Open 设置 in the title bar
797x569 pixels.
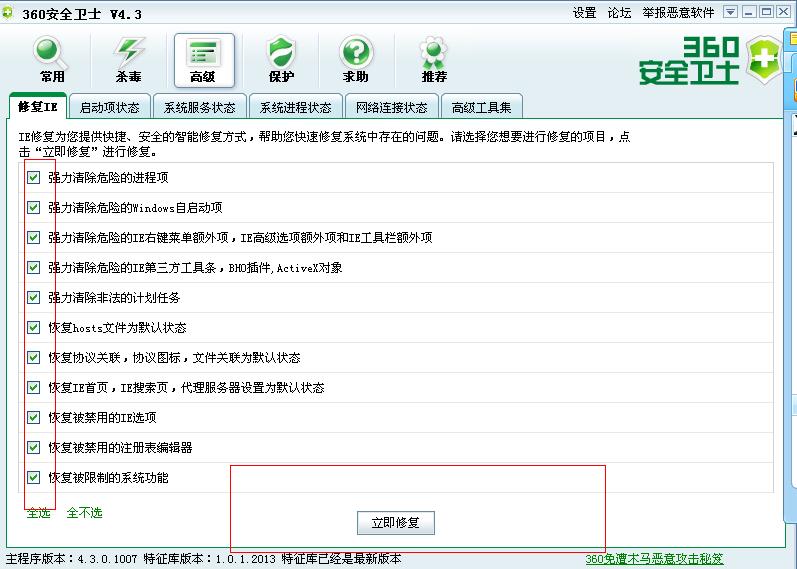pyautogui.click(x=585, y=13)
